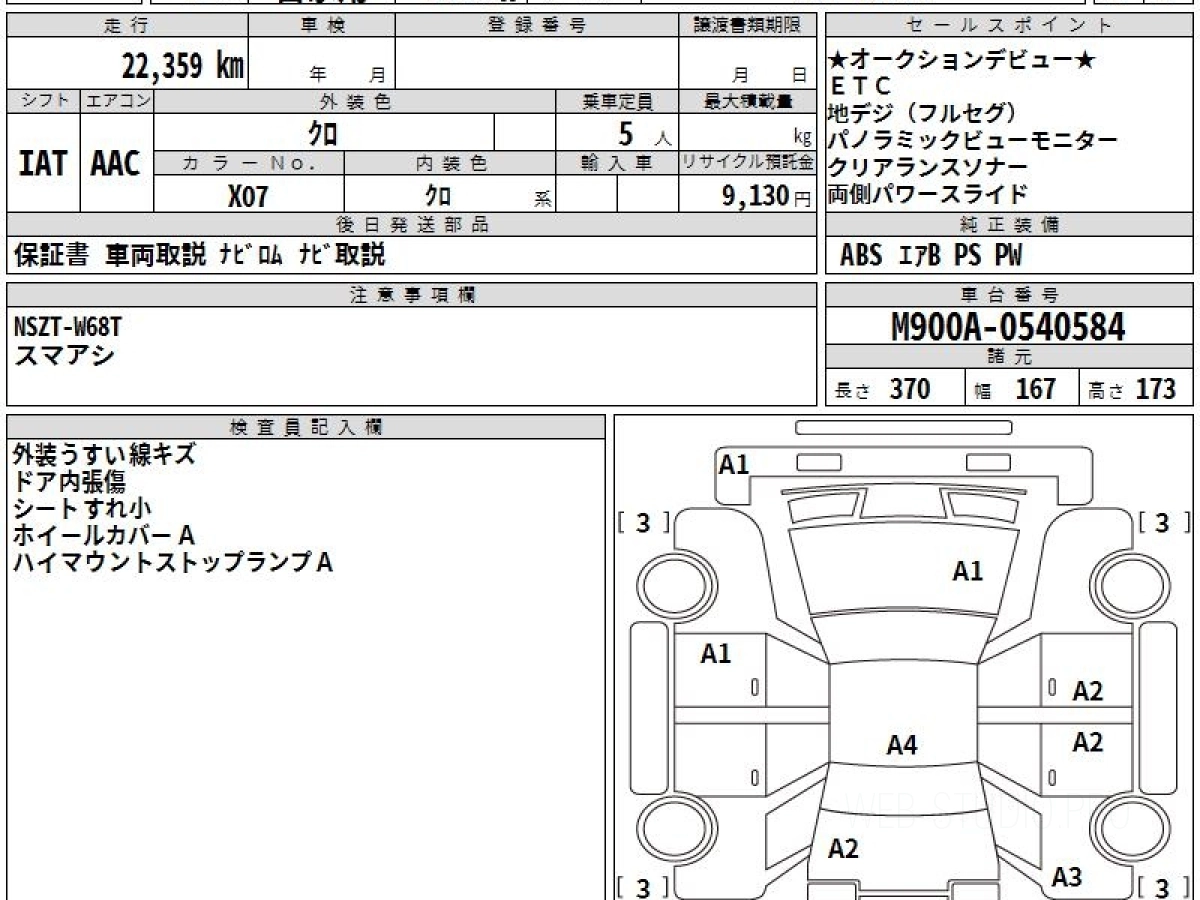The image size is (1200, 900).
Task: Click inspector note ホイールカバー A
Action: tap(103, 535)
